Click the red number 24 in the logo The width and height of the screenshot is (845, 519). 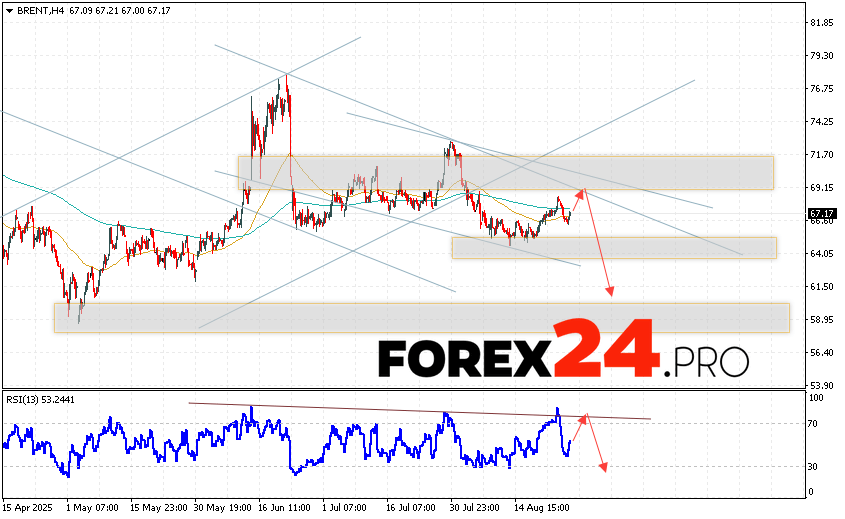(611, 349)
